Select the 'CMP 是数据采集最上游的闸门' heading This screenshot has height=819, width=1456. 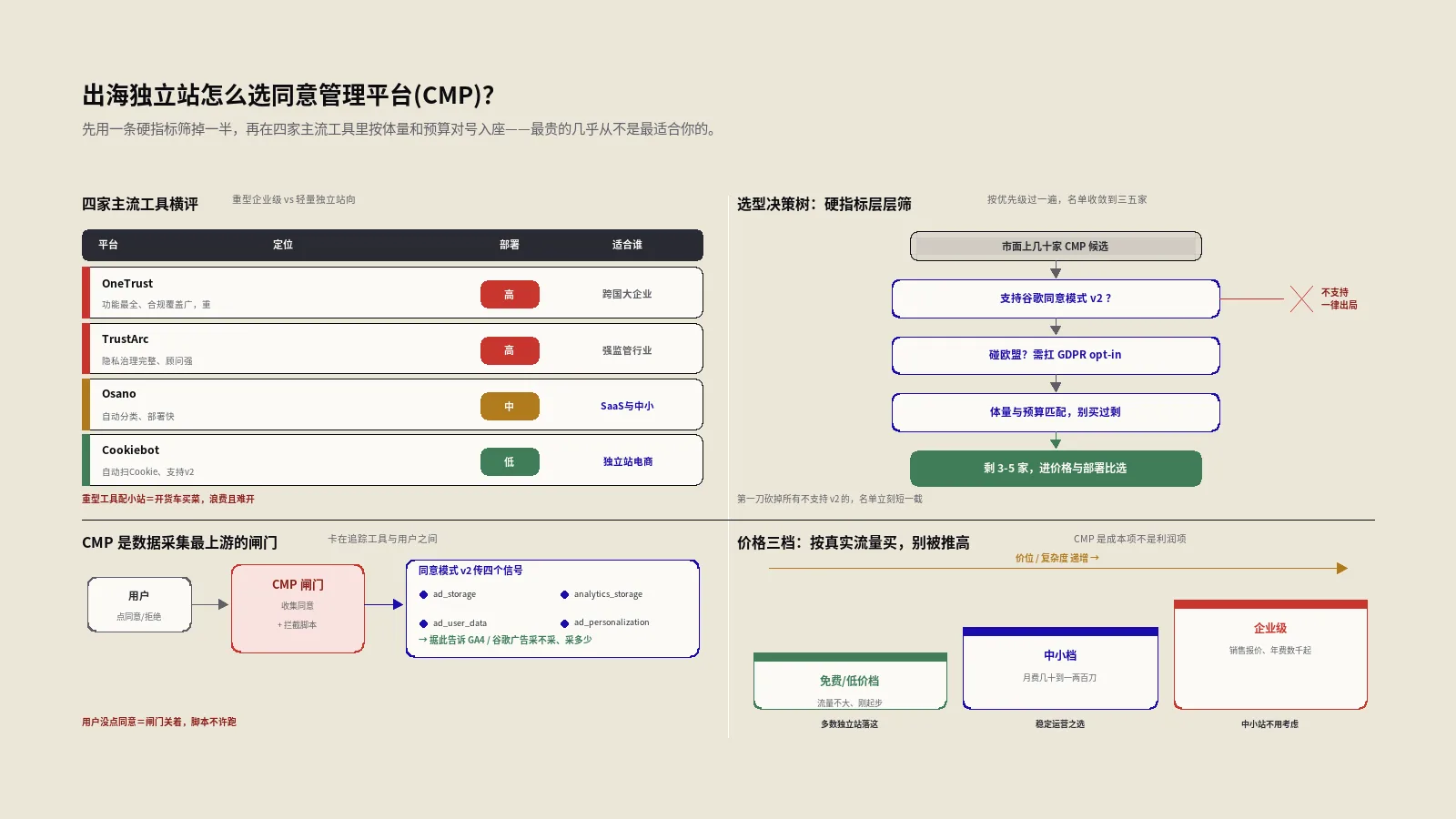[x=180, y=542]
